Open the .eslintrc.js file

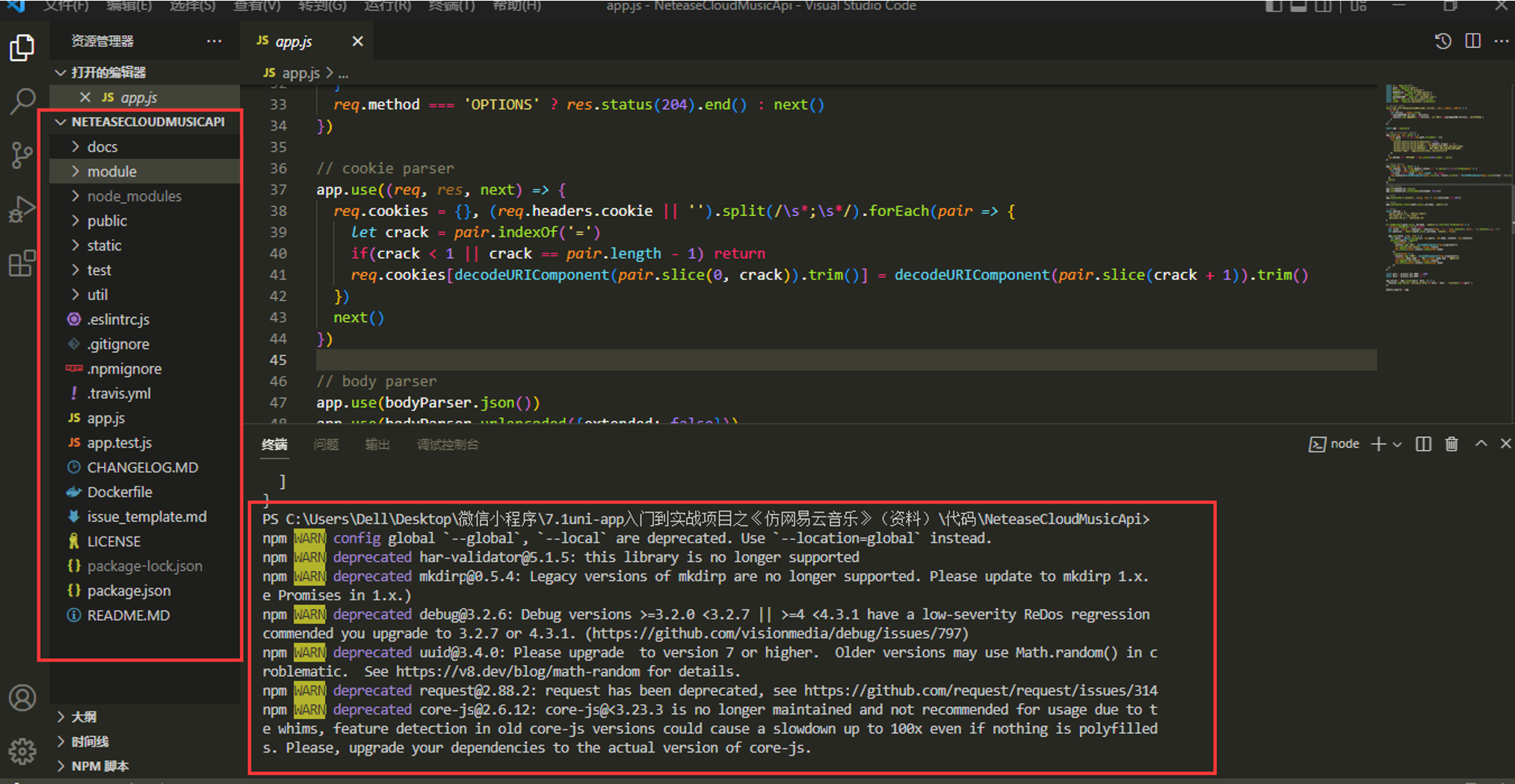pos(146,319)
